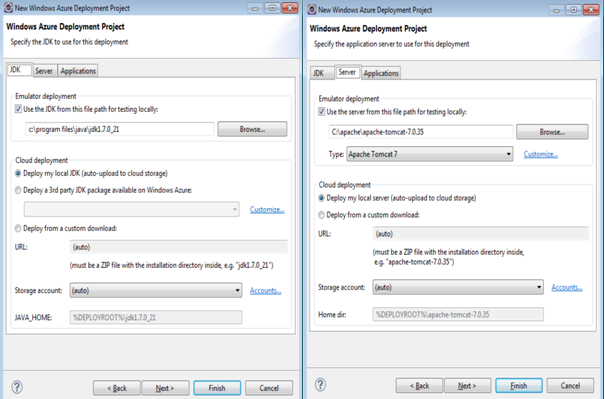Open Applications tab in right dialog
The height and width of the screenshot is (399, 605).
click(x=381, y=73)
